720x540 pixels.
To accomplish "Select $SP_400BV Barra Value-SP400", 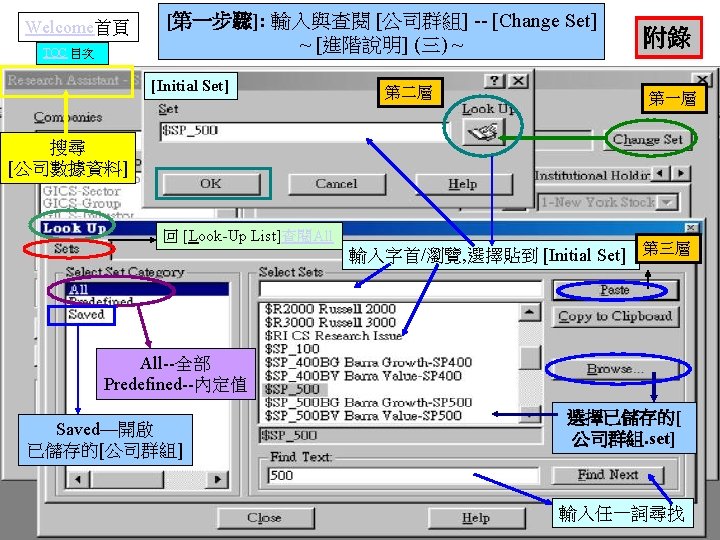I will pos(363,376).
